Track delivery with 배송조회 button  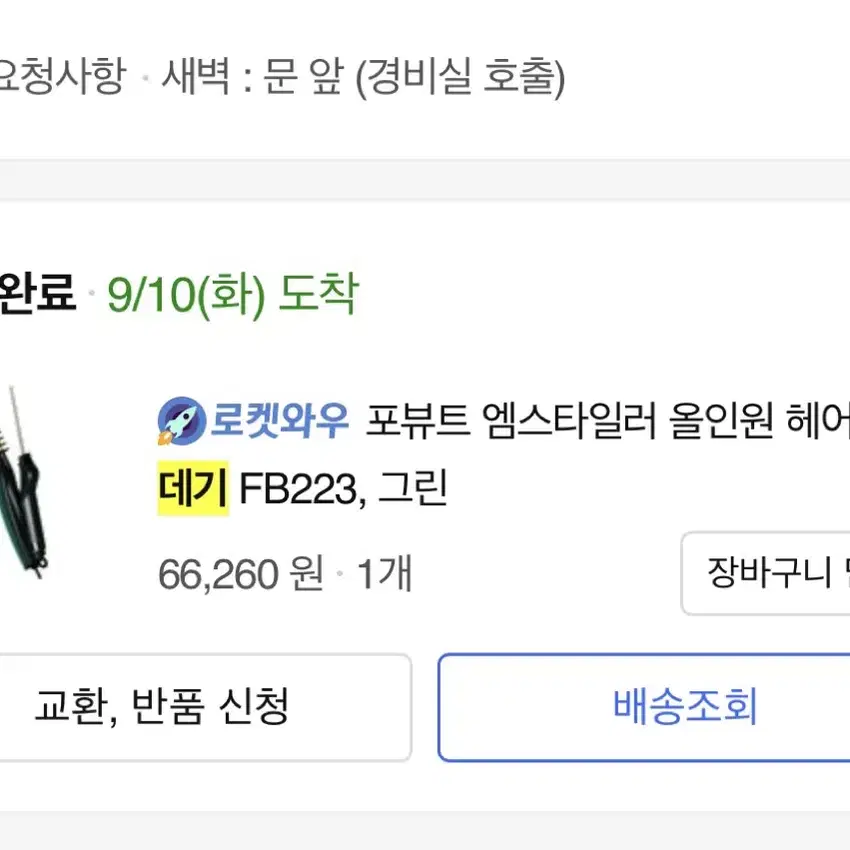pos(644,707)
